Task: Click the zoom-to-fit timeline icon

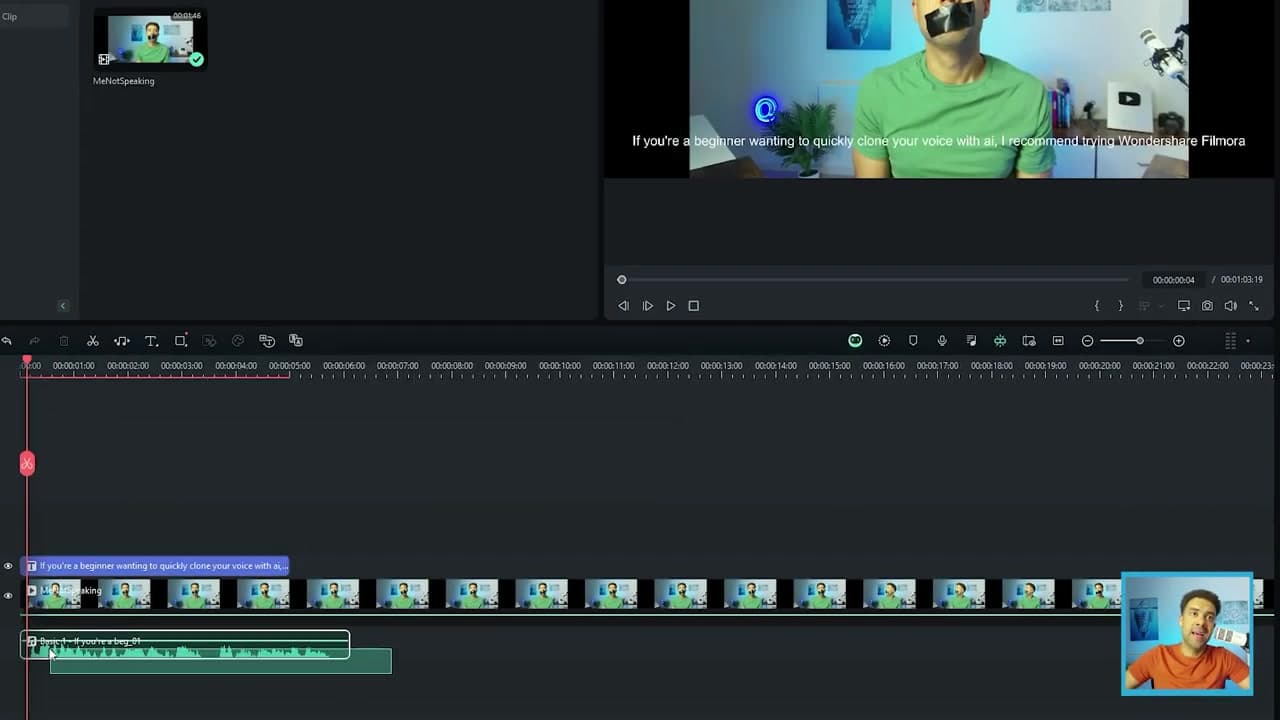Action: [x=1058, y=341]
